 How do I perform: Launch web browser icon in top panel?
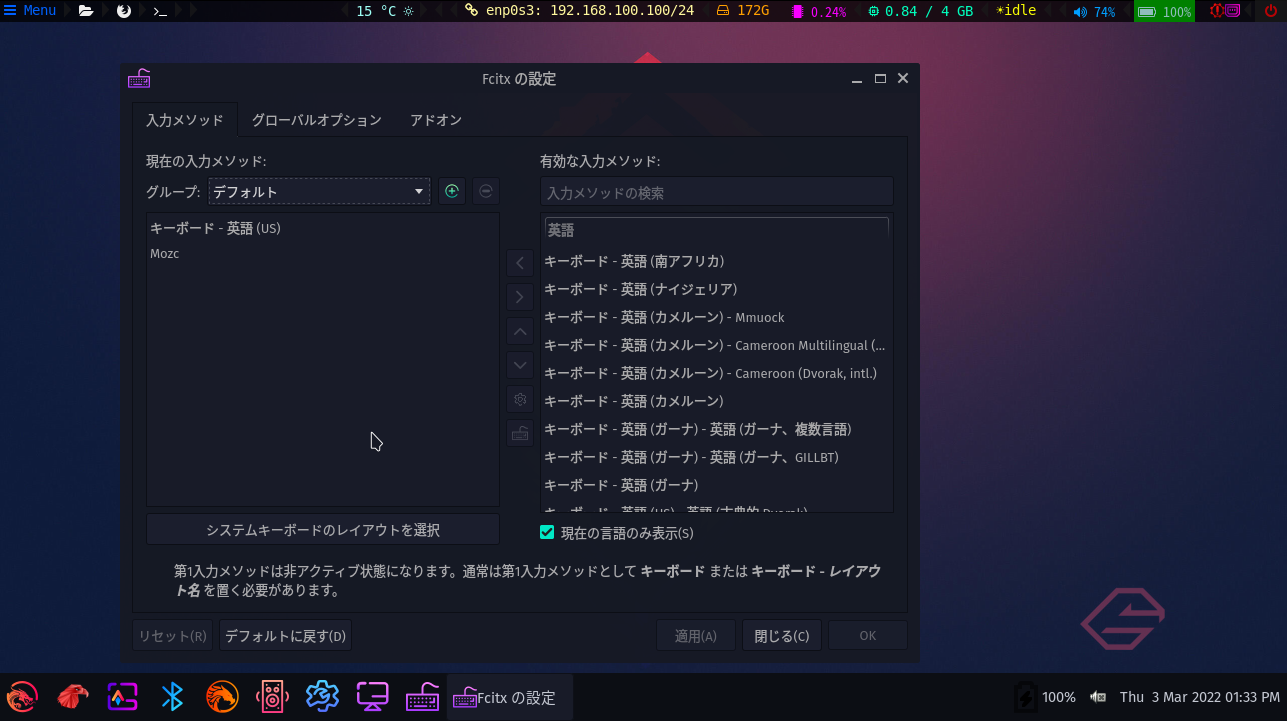click(x=124, y=11)
